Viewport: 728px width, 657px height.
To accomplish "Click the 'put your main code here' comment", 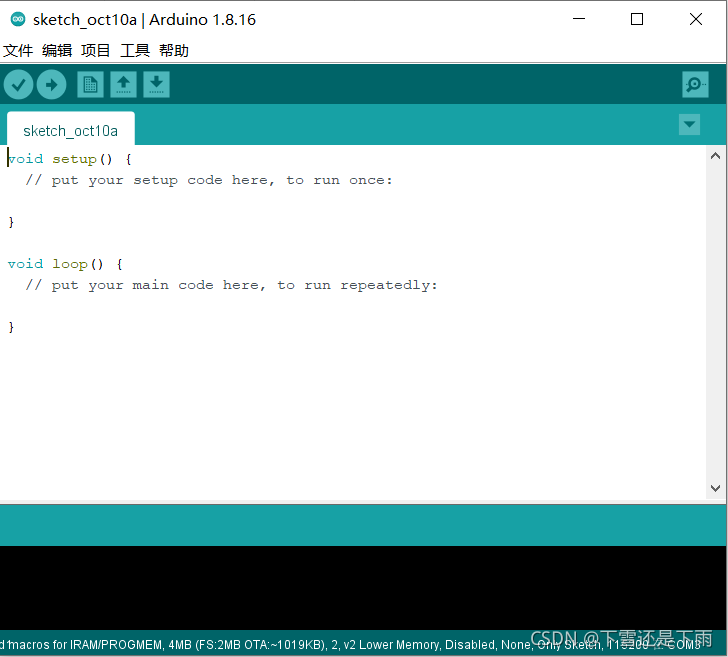I will pyautogui.click(x=232, y=285).
